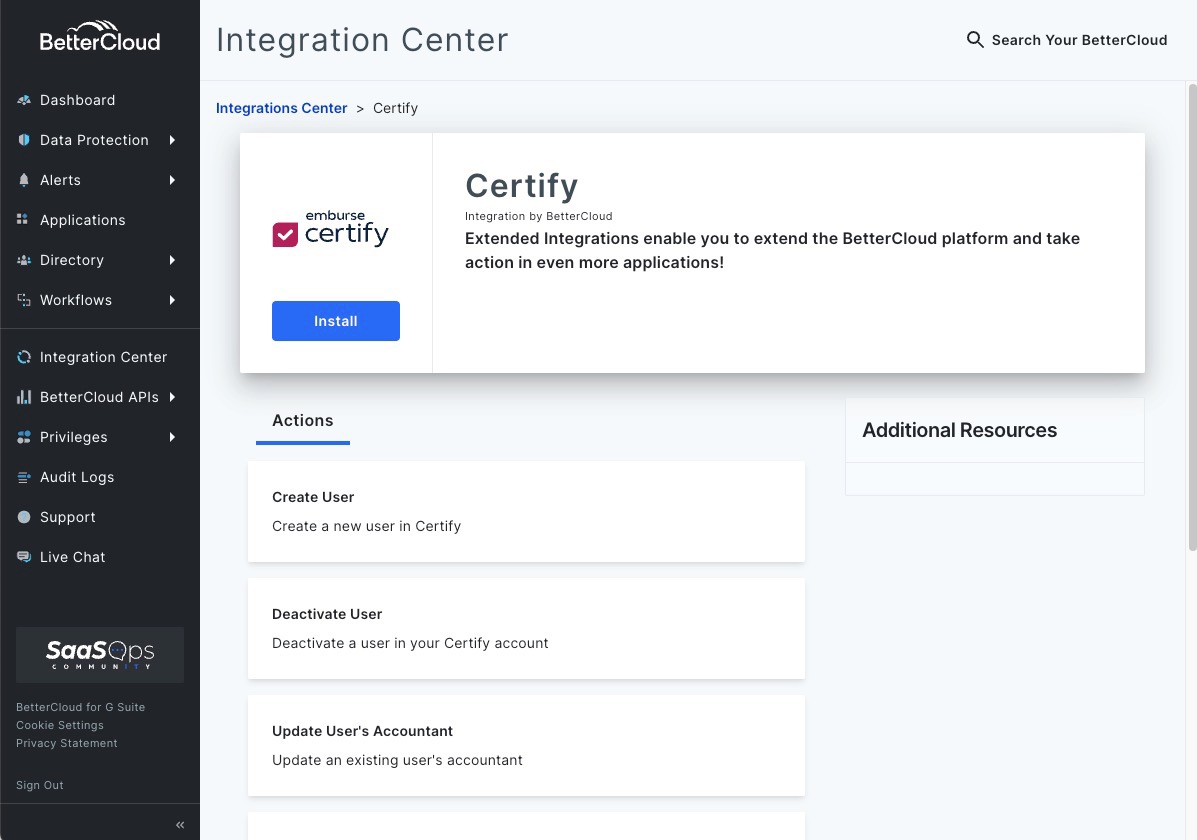Click the Live Chat bubble icon
Image resolution: width=1197 pixels, height=840 pixels.
pos(23,557)
